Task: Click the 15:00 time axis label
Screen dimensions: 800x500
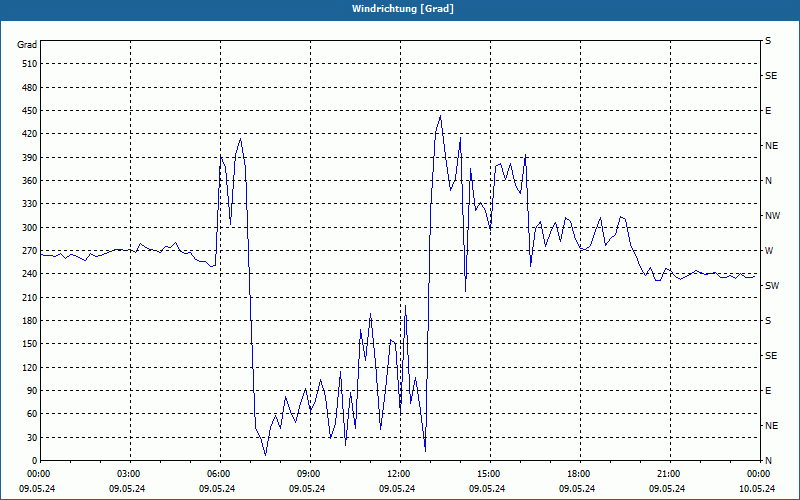Action: tap(489, 474)
